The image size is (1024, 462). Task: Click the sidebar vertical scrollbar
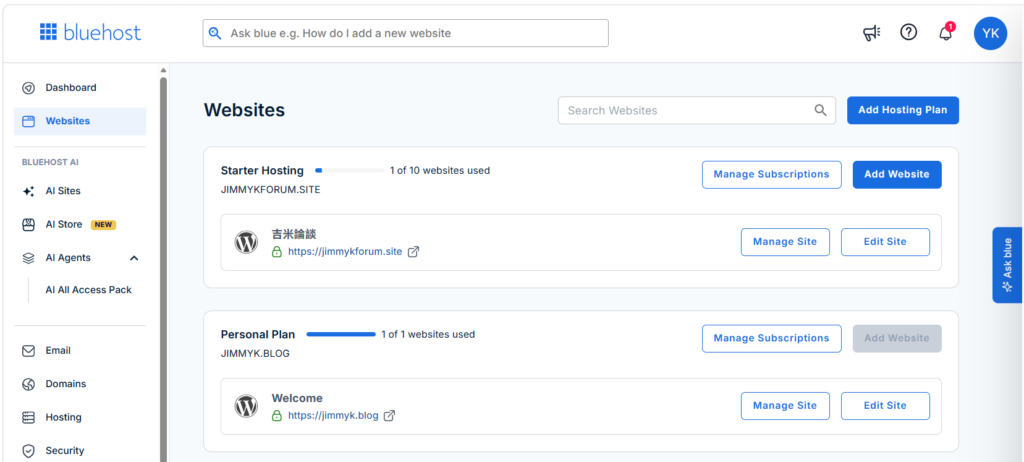coord(163,268)
